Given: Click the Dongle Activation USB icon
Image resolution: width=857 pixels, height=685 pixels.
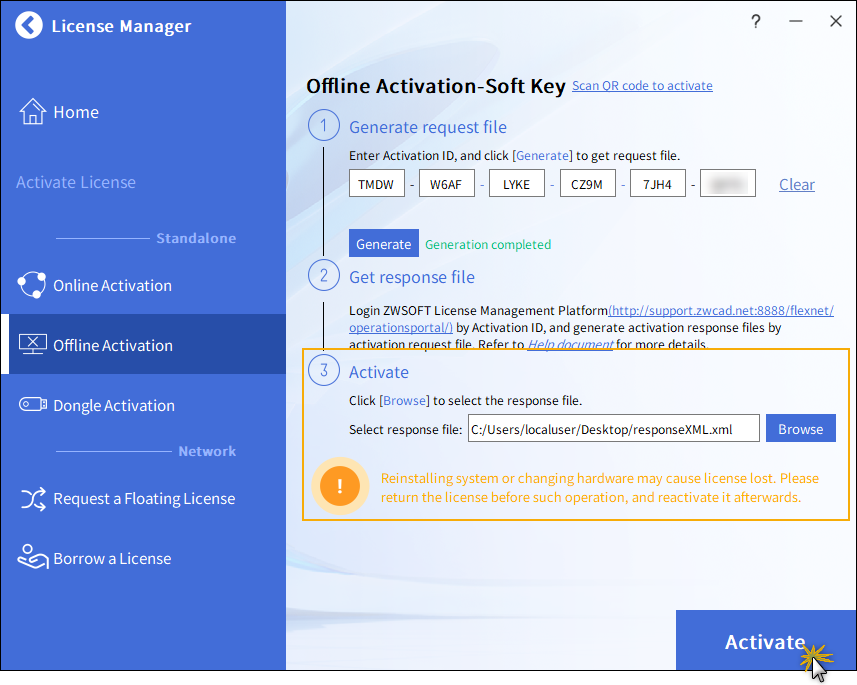Looking at the screenshot, I should (x=32, y=405).
